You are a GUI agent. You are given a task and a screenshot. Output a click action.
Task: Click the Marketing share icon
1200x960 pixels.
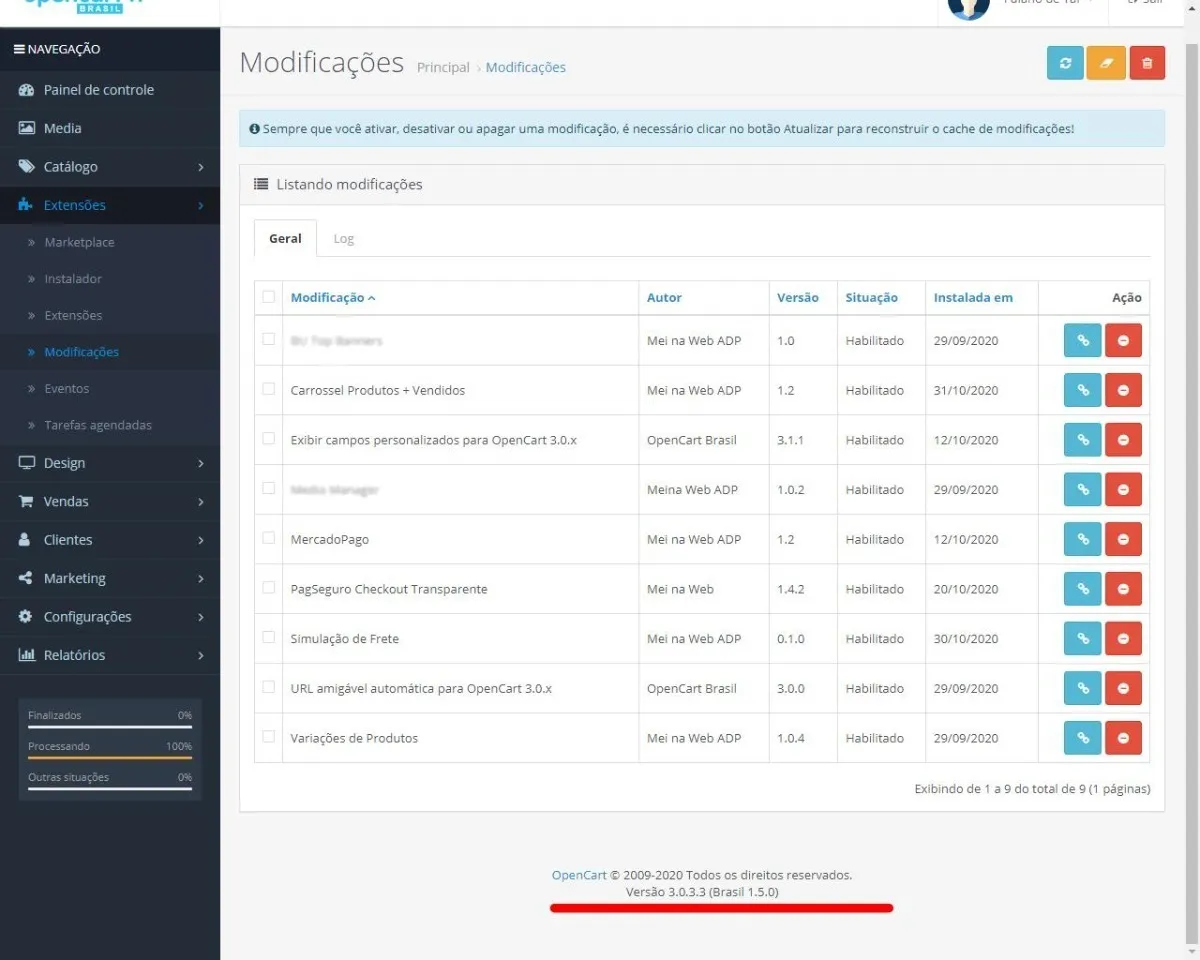[27, 578]
